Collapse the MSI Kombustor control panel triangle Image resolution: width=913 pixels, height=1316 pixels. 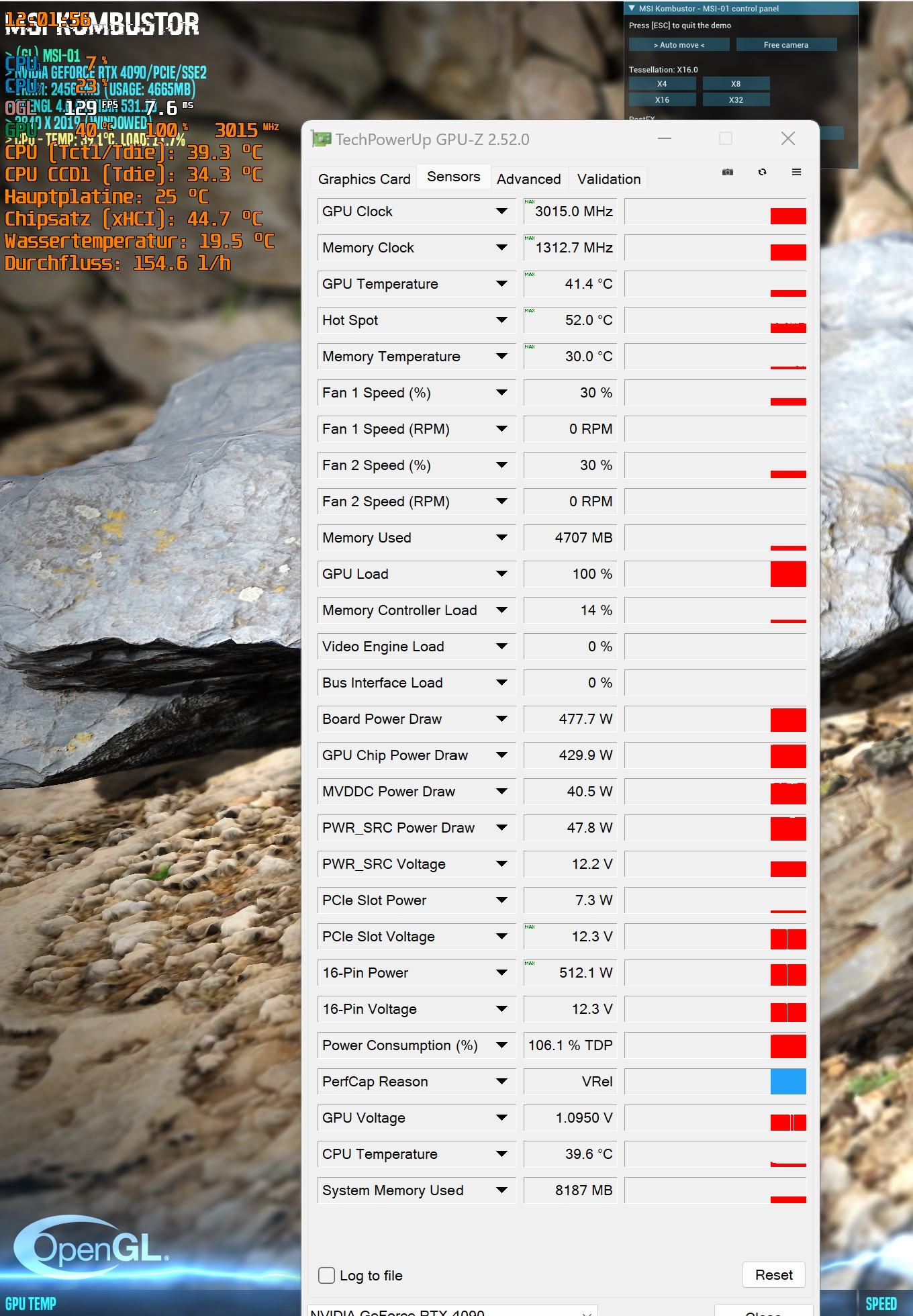click(x=632, y=8)
